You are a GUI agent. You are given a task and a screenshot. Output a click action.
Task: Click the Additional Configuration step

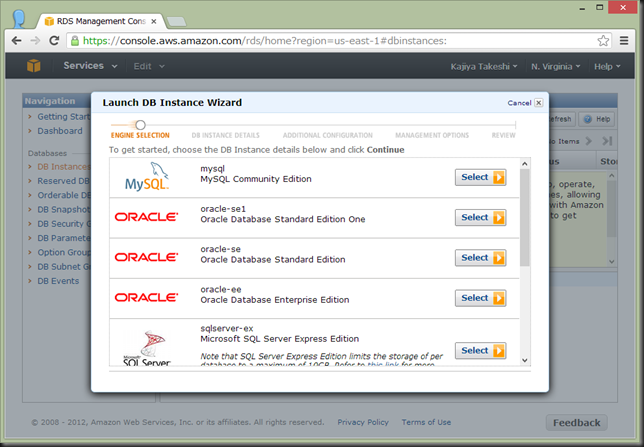pyautogui.click(x=328, y=135)
